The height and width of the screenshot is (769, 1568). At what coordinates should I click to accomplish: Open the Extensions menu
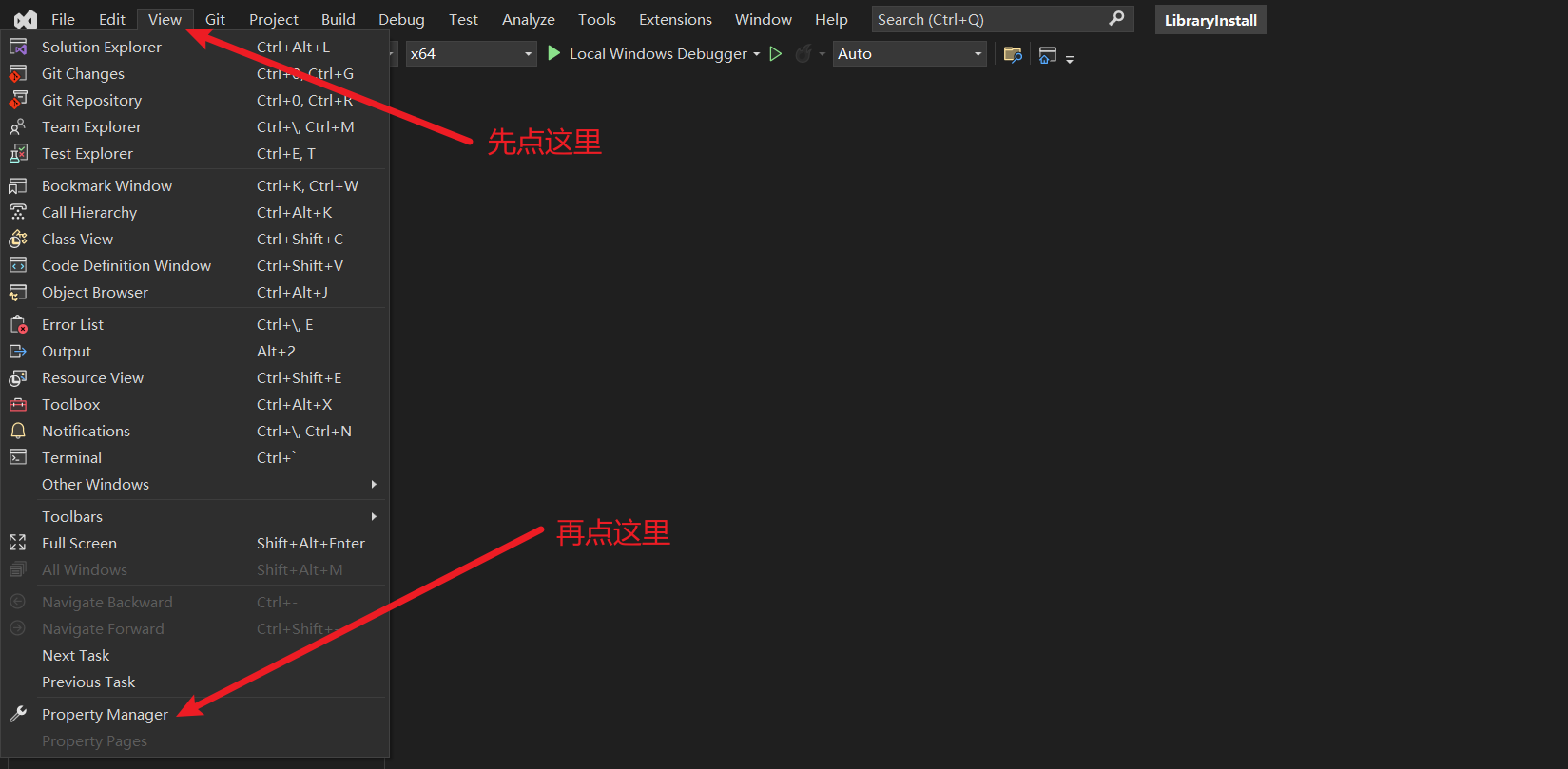[x=675, y=19]
